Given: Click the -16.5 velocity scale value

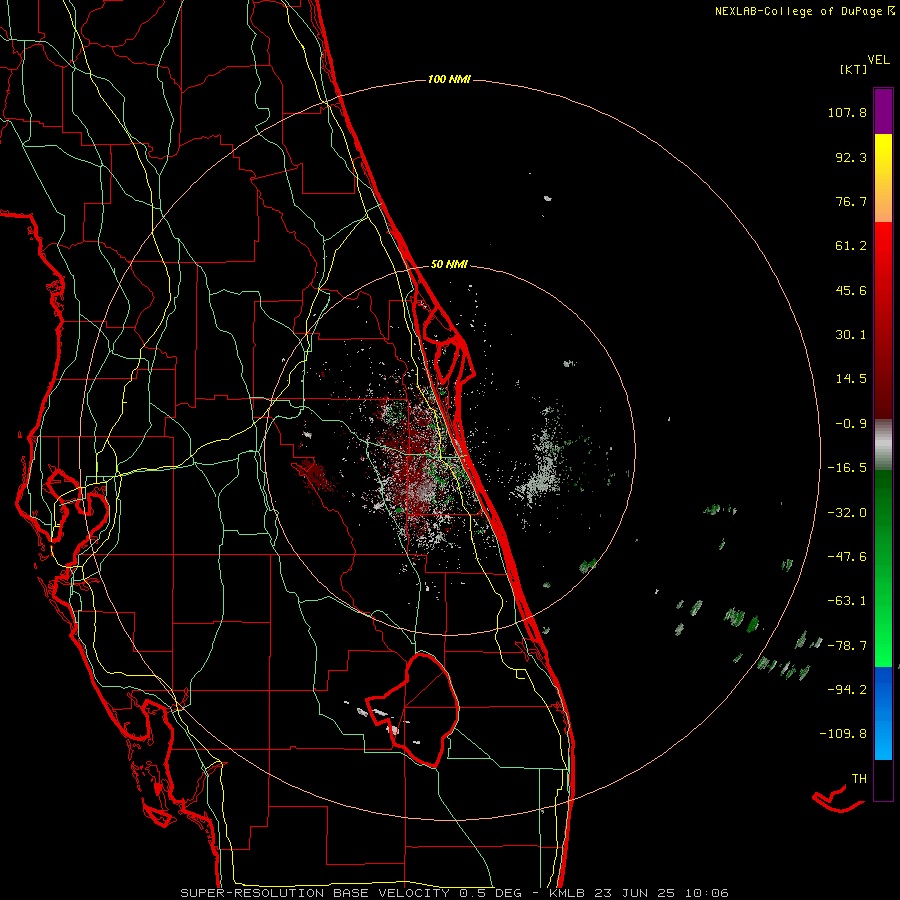Looking at the screenshot, I should 847,468.
